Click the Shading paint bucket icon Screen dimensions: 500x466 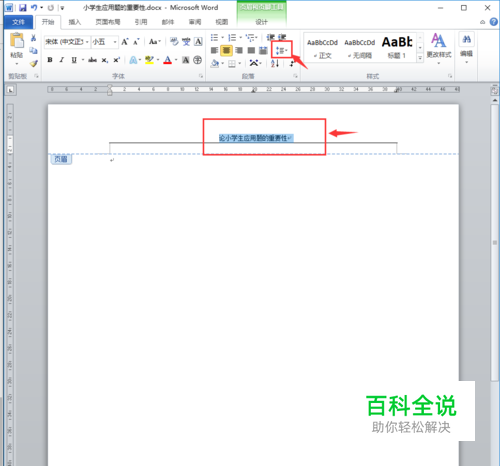click(215, 63)
